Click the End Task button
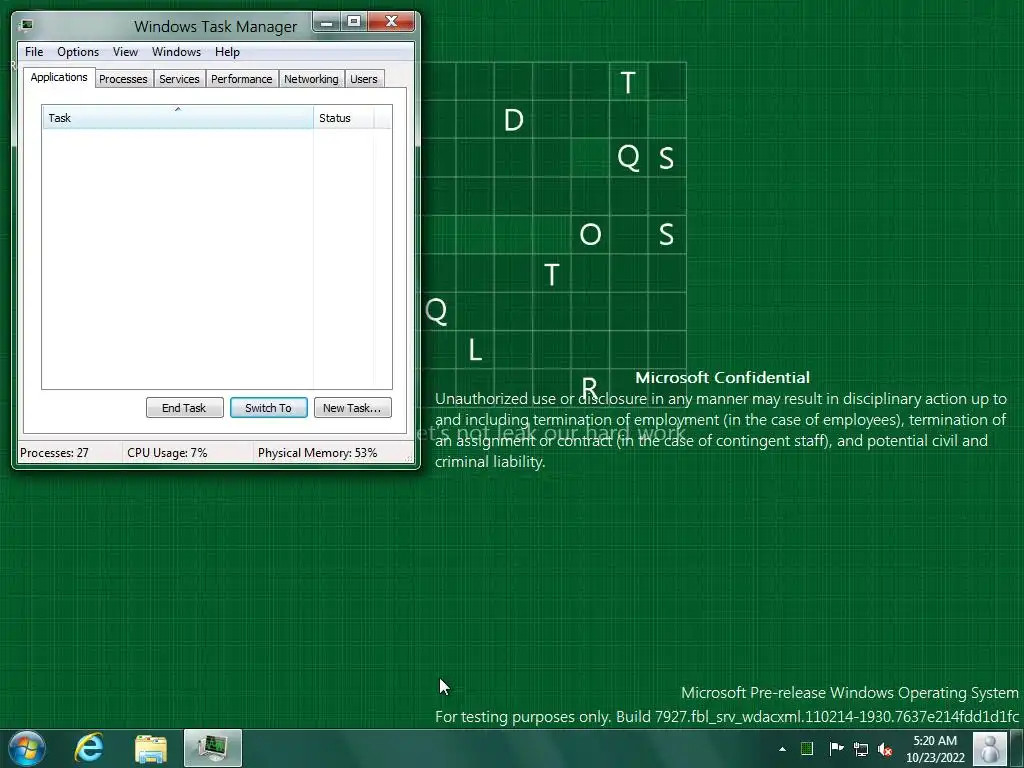Viewport: 1024px width, 768px height. click(184, 408)
